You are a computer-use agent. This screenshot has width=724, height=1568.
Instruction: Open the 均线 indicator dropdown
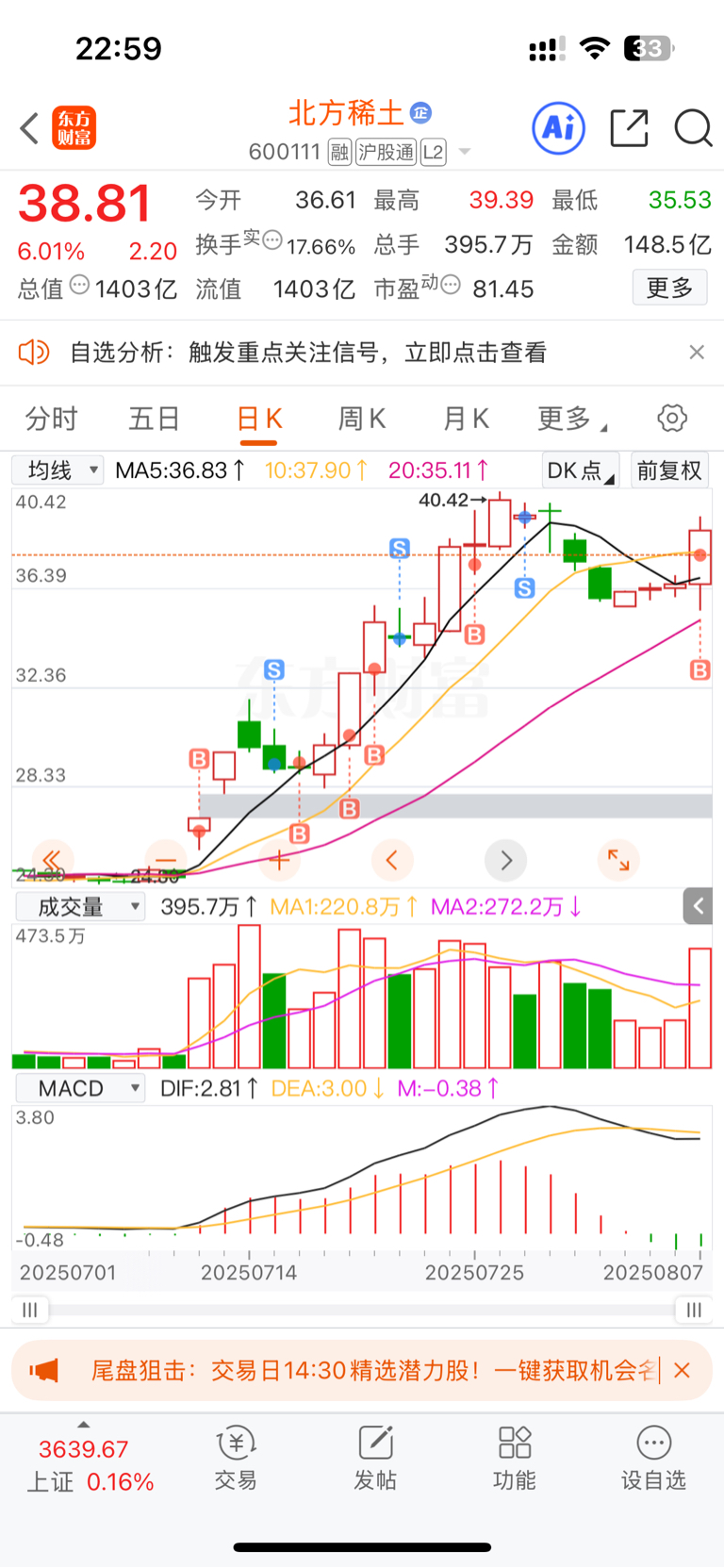point(58,470)
